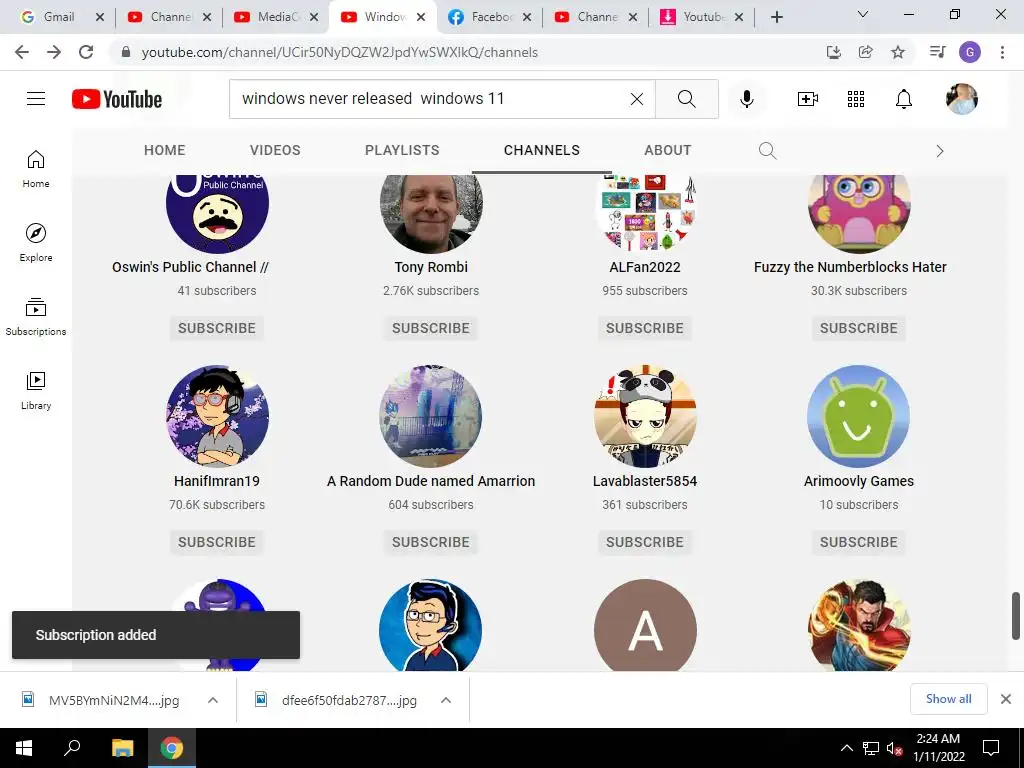Open the HanifImran19 channel name link
The width and height of the screenshot is (1024, 768).
click(x=217, y=481)
